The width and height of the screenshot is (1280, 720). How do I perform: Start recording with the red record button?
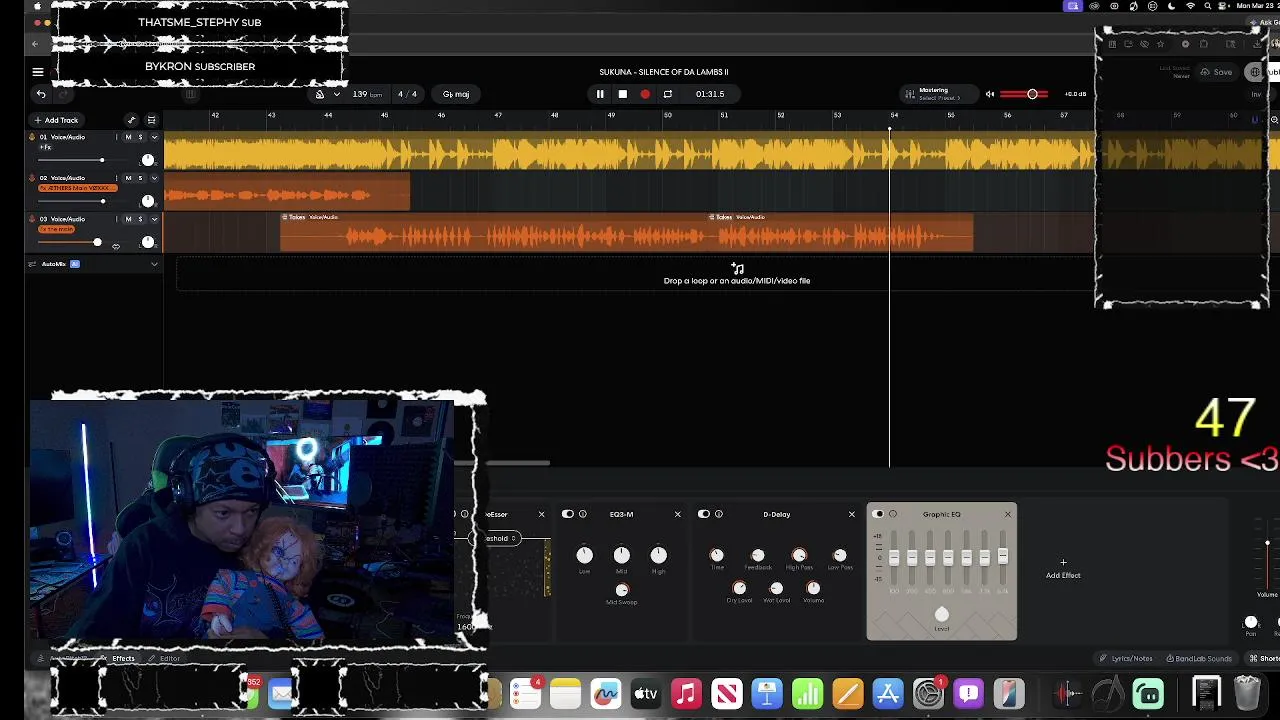point(645,94)
